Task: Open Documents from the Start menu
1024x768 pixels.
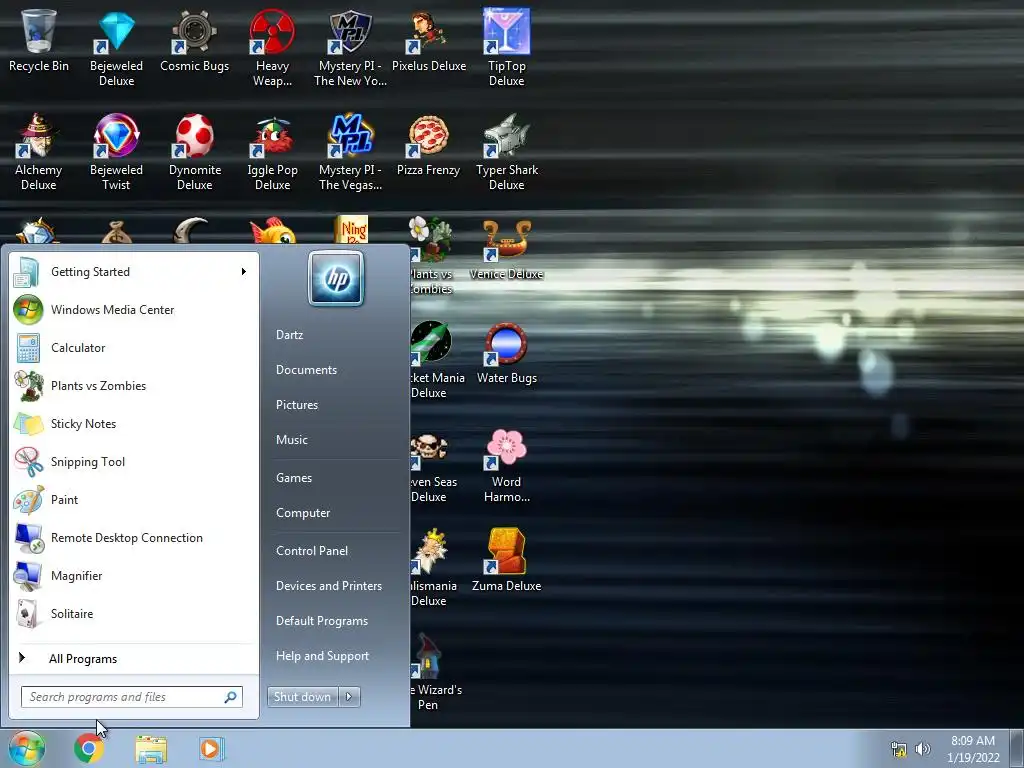Action: coord(306,370)
